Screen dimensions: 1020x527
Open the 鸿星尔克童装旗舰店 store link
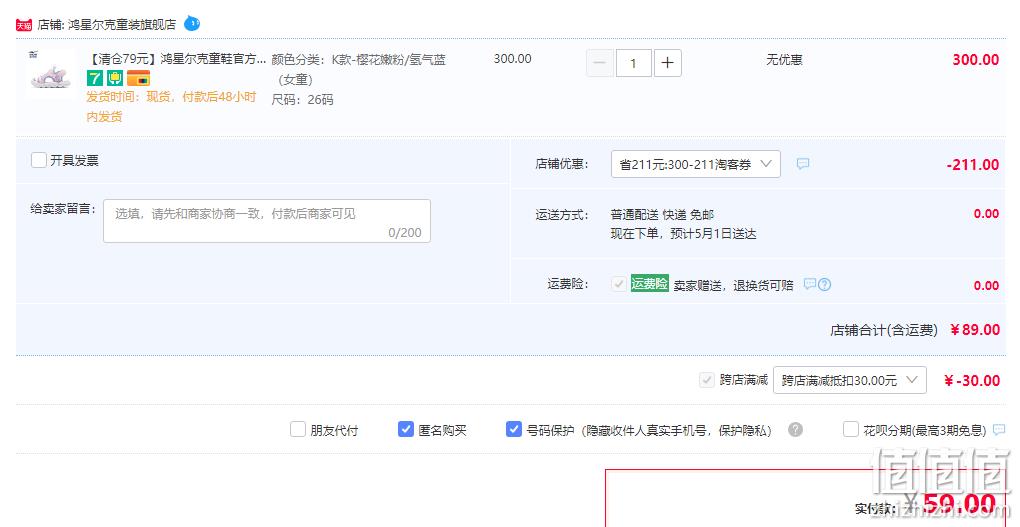click(x=122, y=25)
